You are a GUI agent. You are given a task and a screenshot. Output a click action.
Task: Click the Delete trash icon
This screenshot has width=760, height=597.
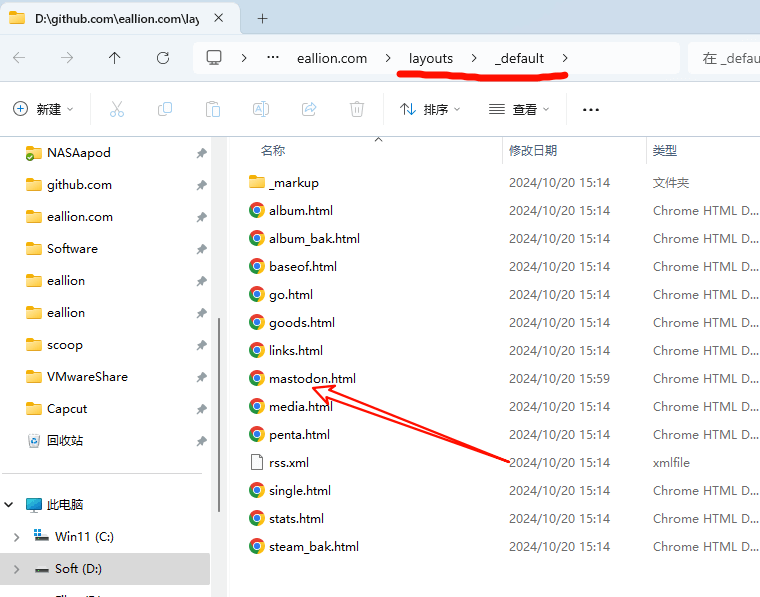357,109
